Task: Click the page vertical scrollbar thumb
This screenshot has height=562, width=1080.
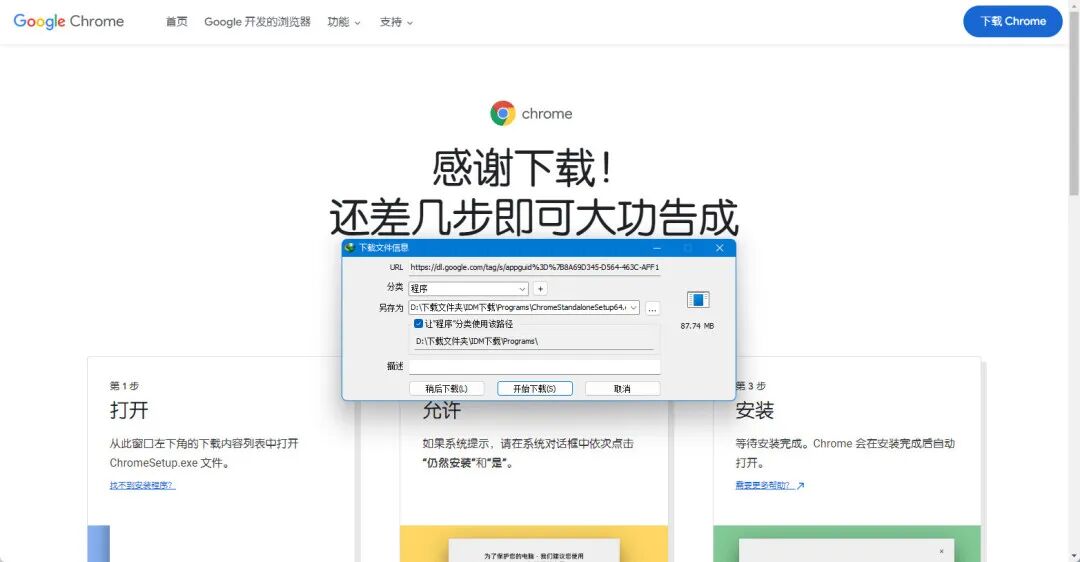Action: [1074, 103]
